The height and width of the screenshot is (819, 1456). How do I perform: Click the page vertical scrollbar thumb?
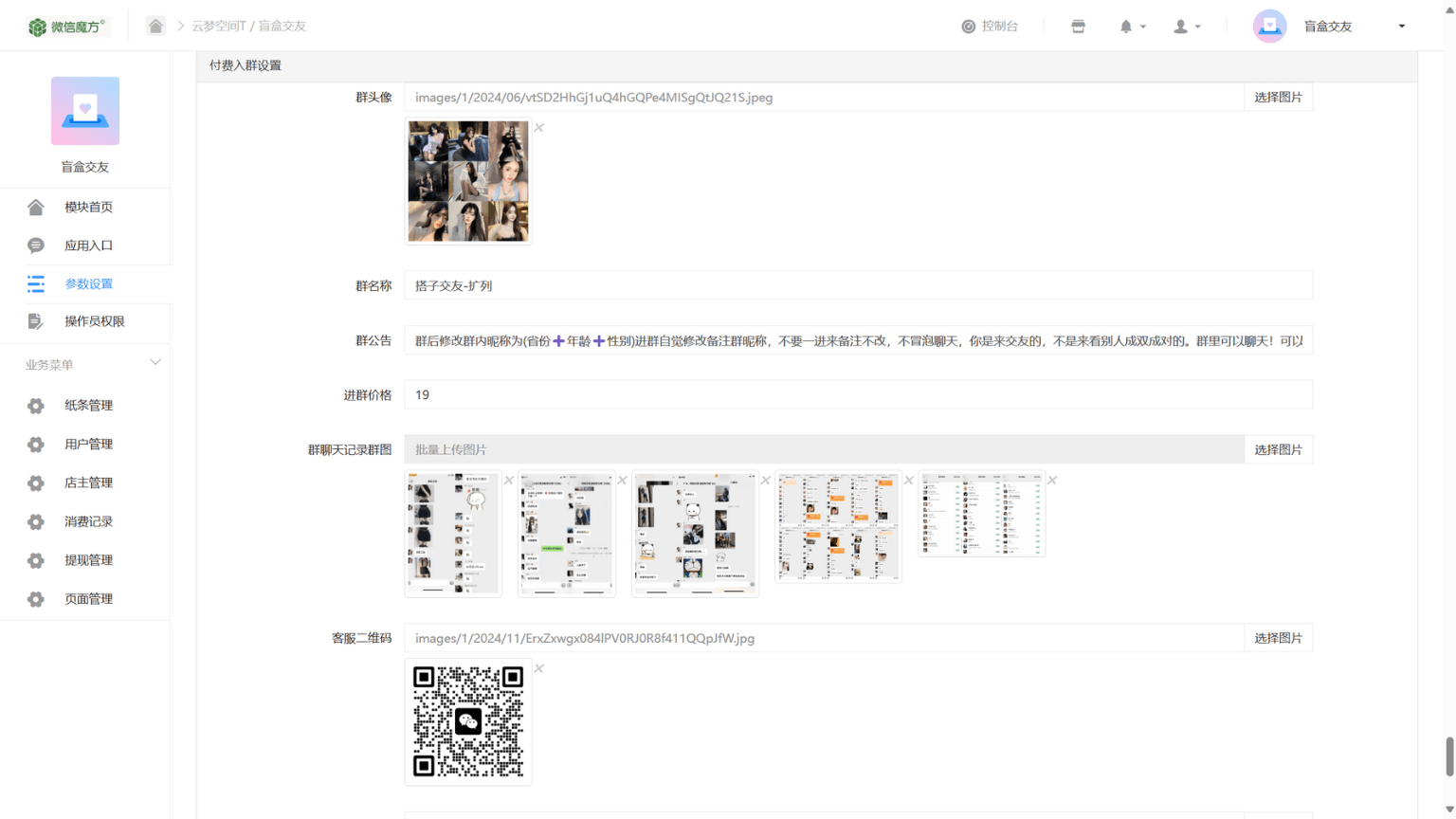[x=1449, y=756]
